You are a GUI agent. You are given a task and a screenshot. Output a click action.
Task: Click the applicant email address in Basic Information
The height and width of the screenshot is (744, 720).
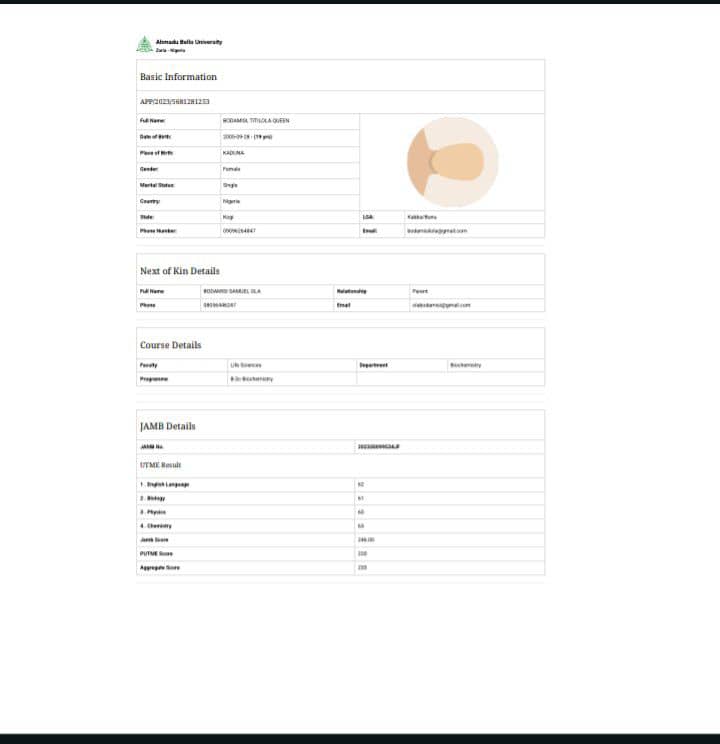[x=437, y=231]
